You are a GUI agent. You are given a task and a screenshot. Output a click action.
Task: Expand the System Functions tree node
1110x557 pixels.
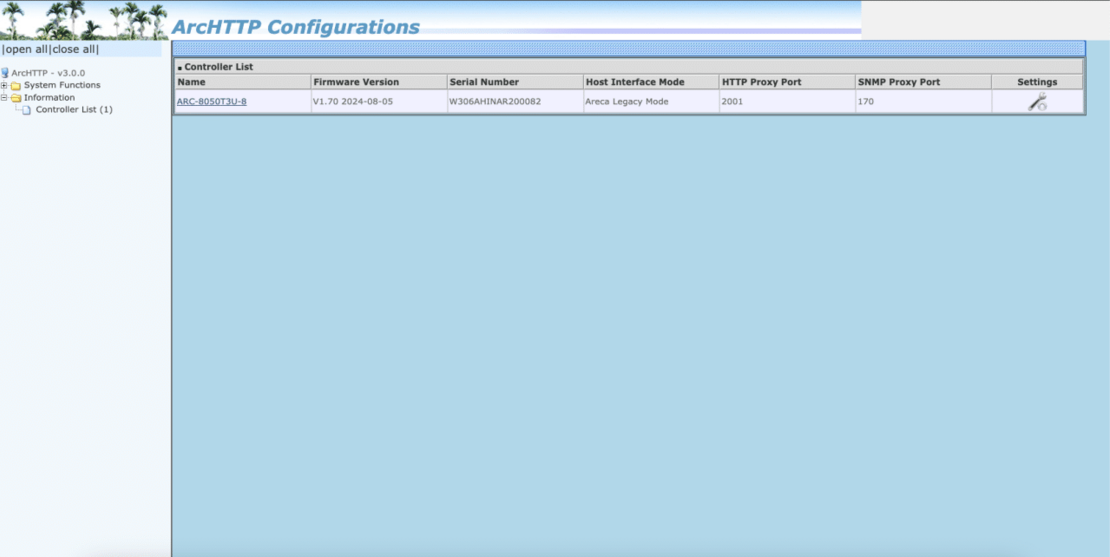click(4, 86)
